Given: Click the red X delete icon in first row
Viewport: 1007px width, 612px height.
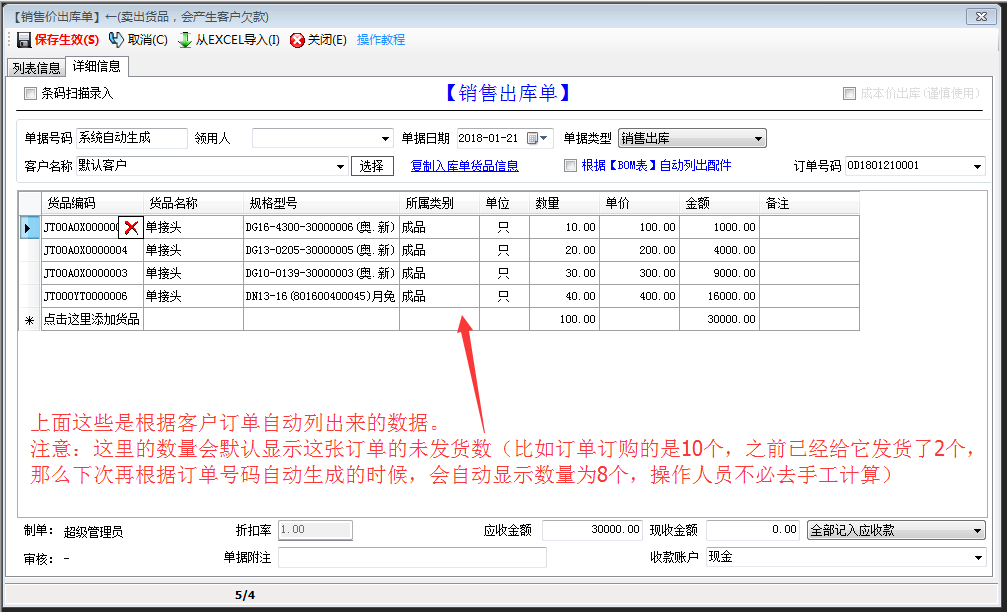Looking at the screenshot, I should [131, 228].
